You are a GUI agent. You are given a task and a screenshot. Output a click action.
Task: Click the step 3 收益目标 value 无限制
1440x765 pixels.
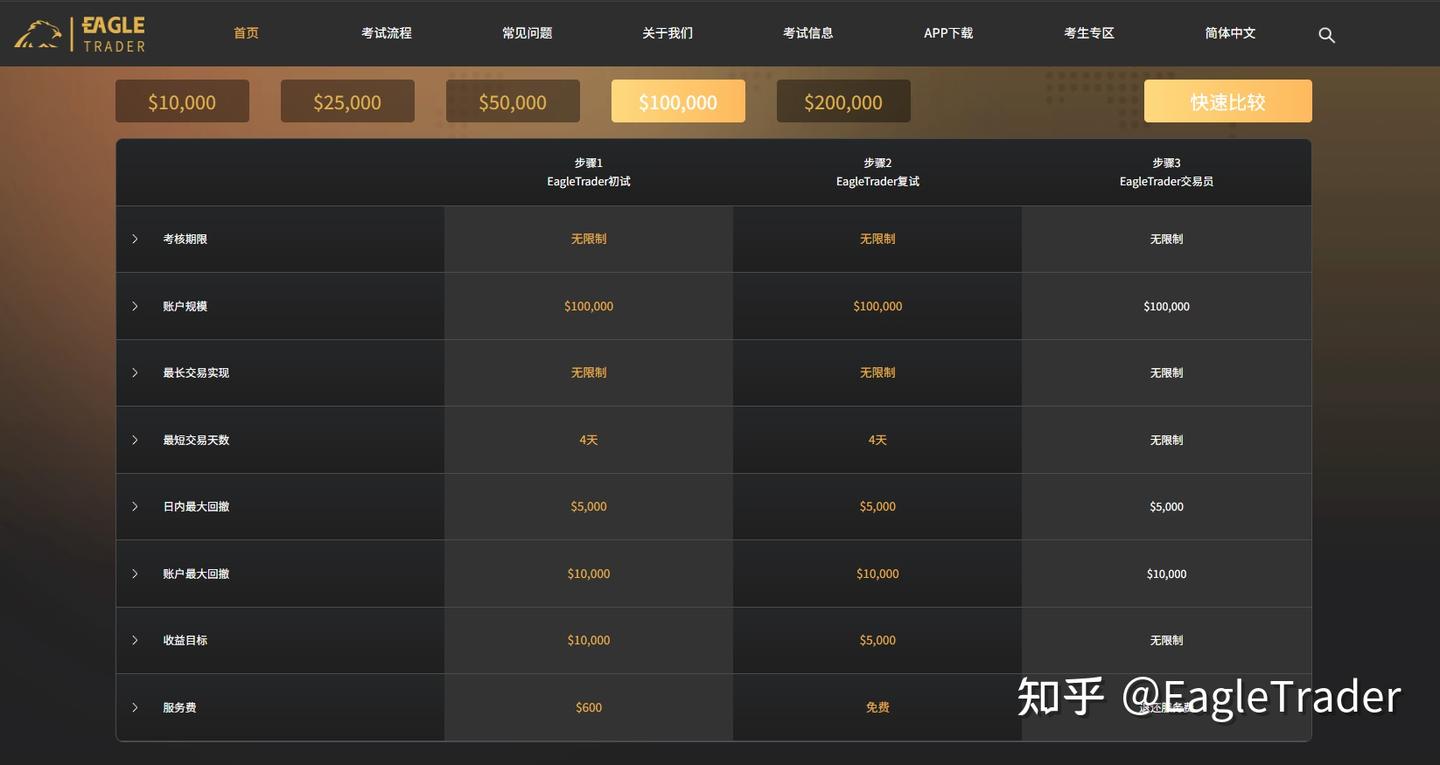point(1167,640)
